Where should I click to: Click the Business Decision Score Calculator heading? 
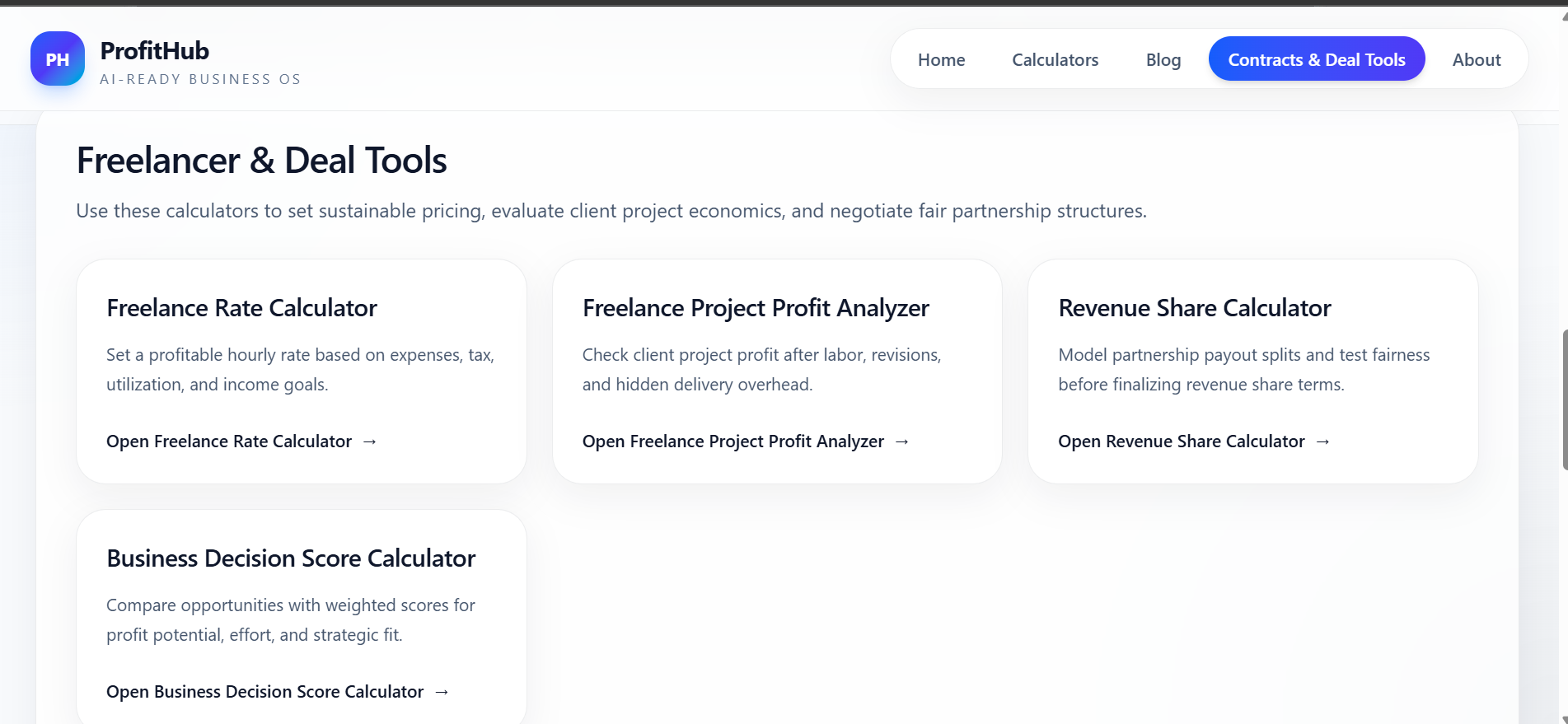[290, 558]
